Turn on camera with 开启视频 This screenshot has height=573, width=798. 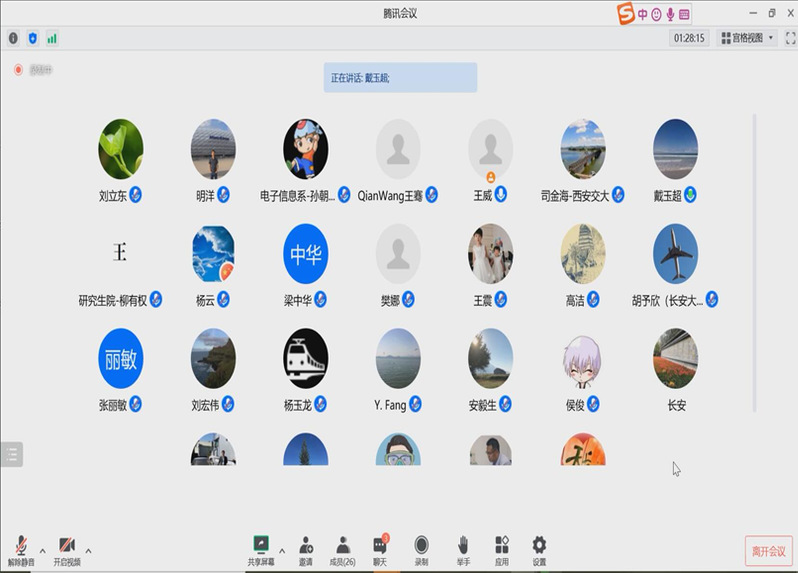(x=66, y=547)
